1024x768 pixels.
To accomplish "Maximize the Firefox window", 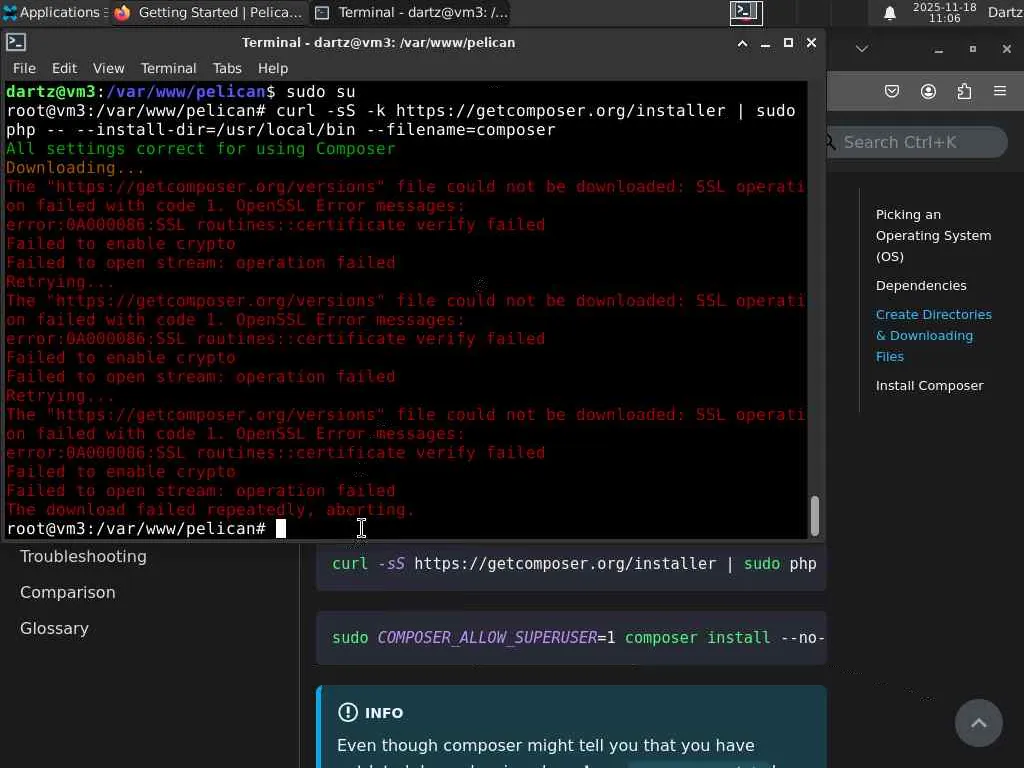I will [x=972, y=49].
